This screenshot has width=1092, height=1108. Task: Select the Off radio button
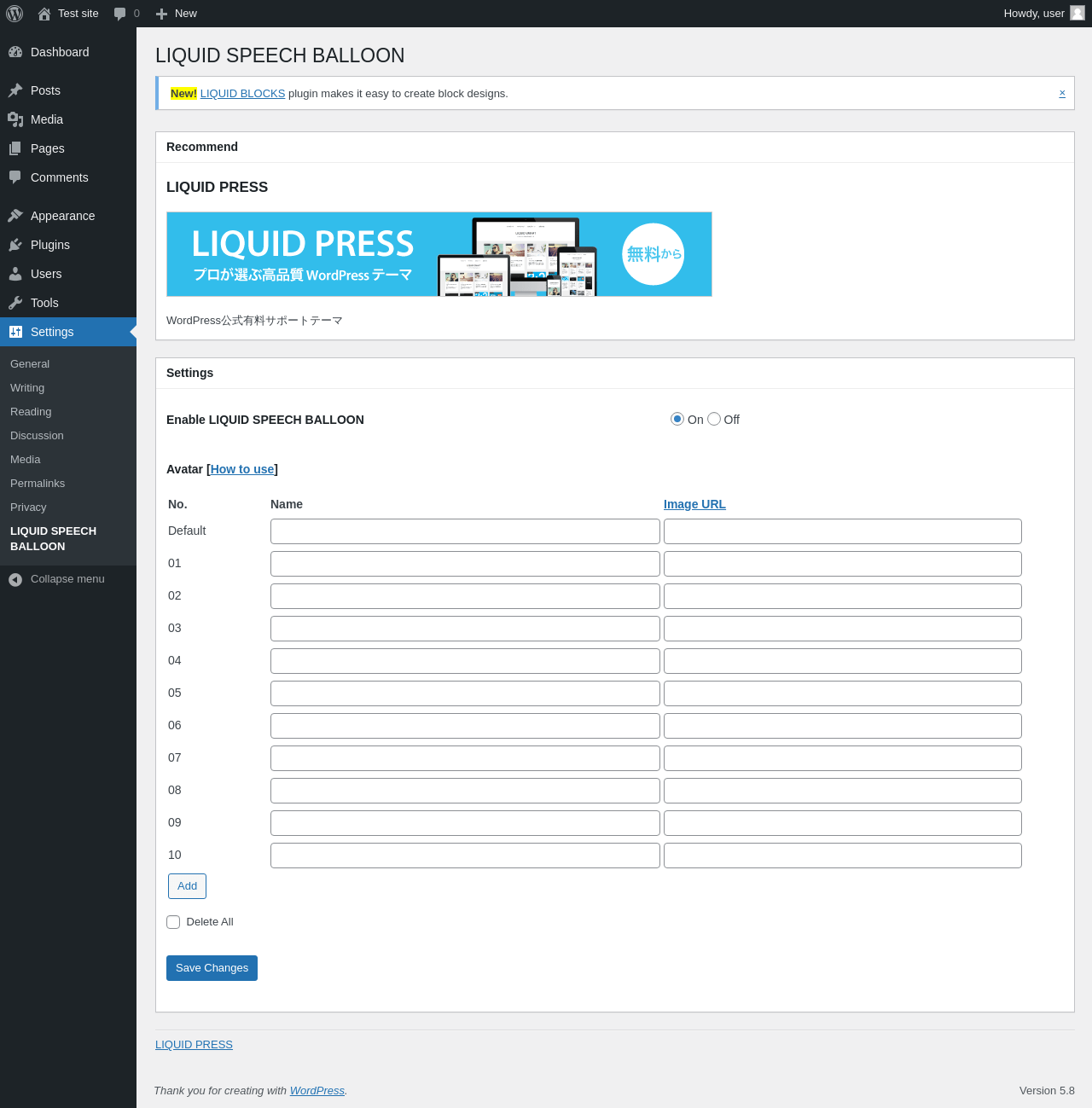[x=714, y=419]
